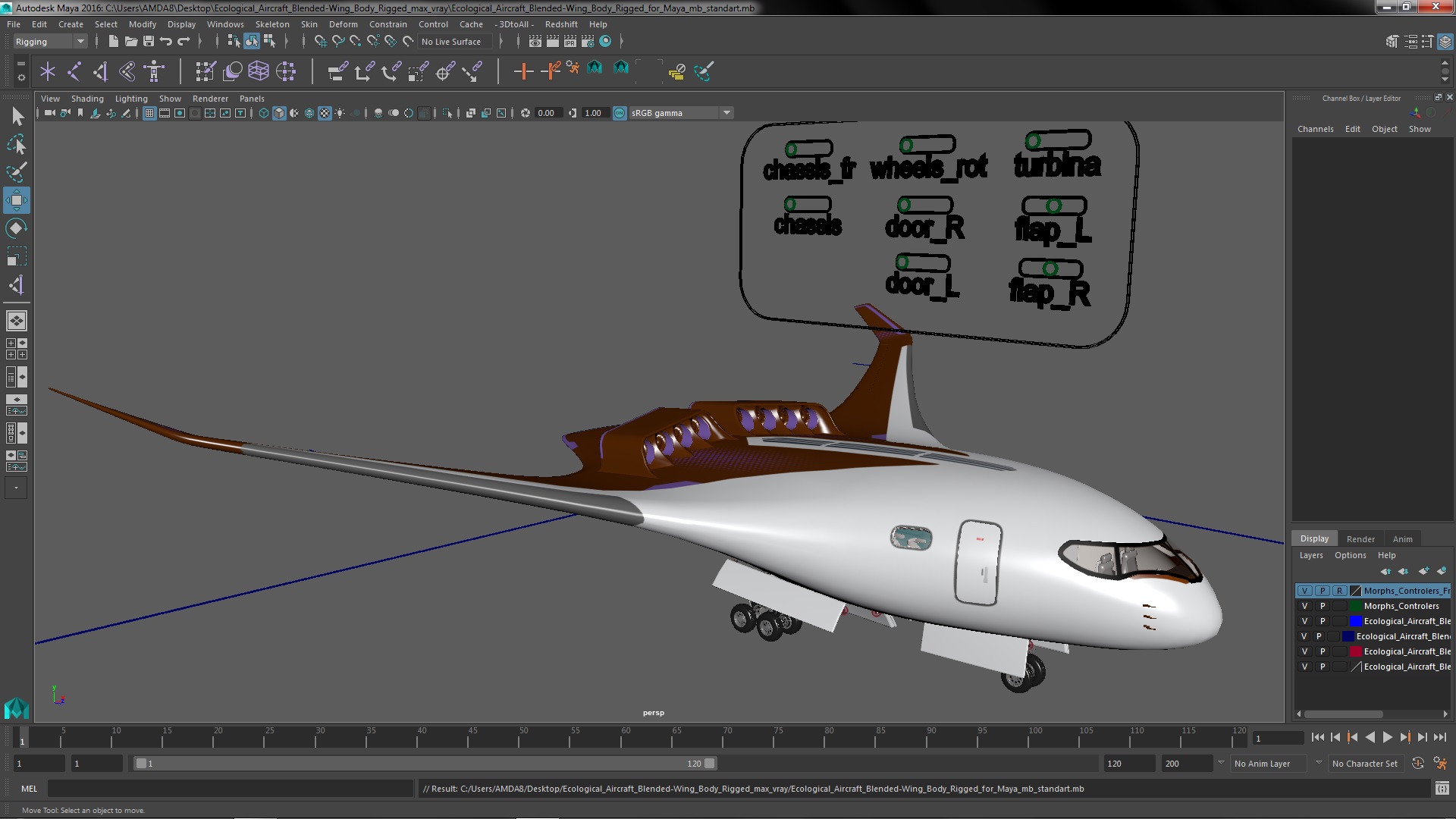This screenshot has width=1456, height=819.
Task: Click the Maya home icon at bottom left
Action: 16,709
